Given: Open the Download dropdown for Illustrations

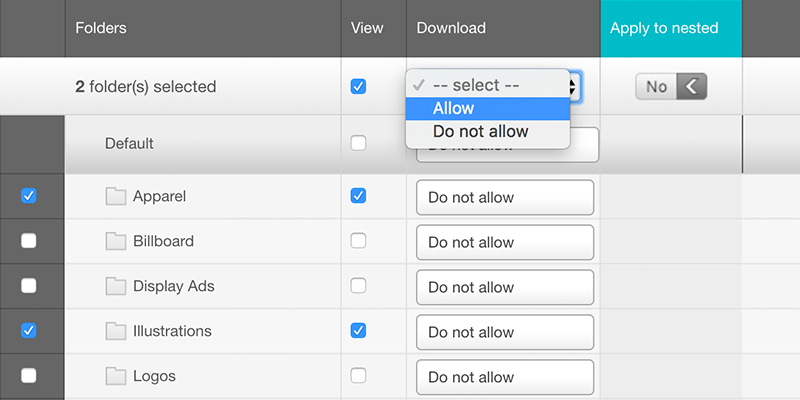Looking at the screenshot, I should click(x=505, y=332).
